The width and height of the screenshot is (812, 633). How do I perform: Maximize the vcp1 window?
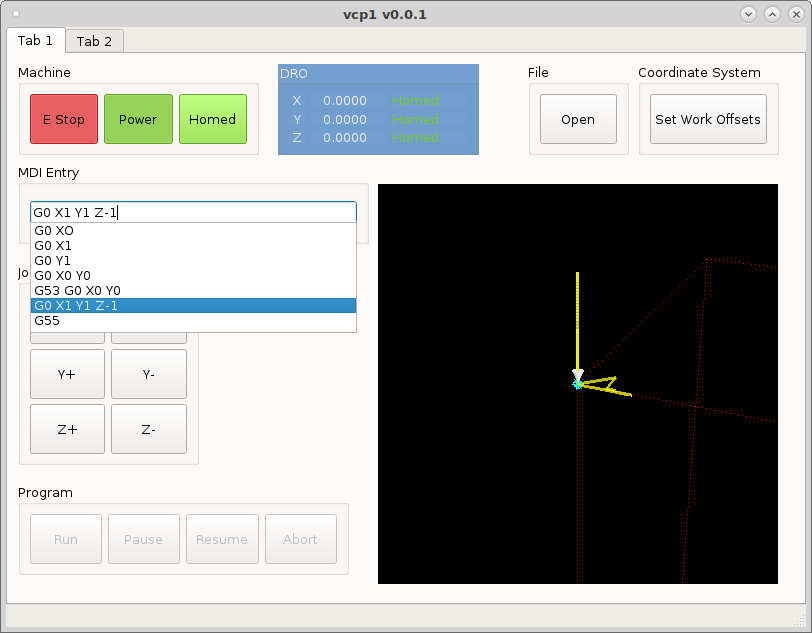click(772, 15)
